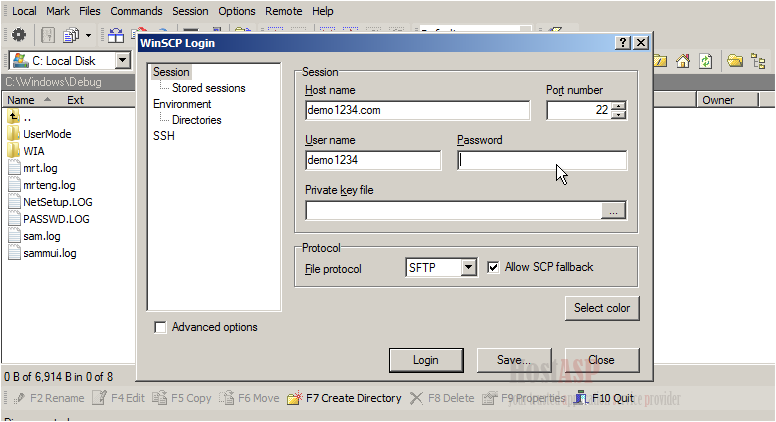Open preferences with the gear toolbar icon

click(19, 35)
